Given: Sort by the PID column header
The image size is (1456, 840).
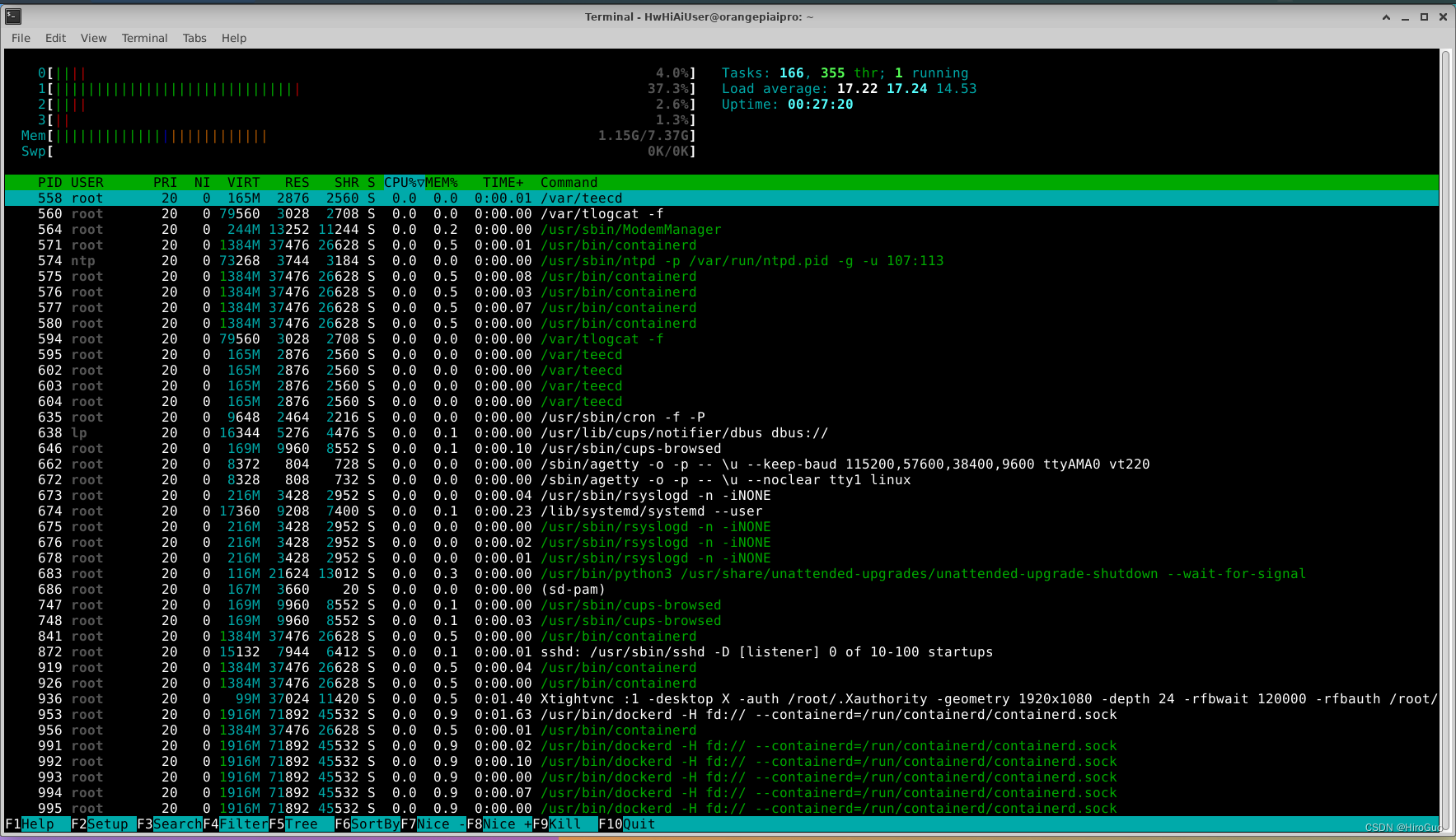Looking at the screenshot, I should point(49,183).
